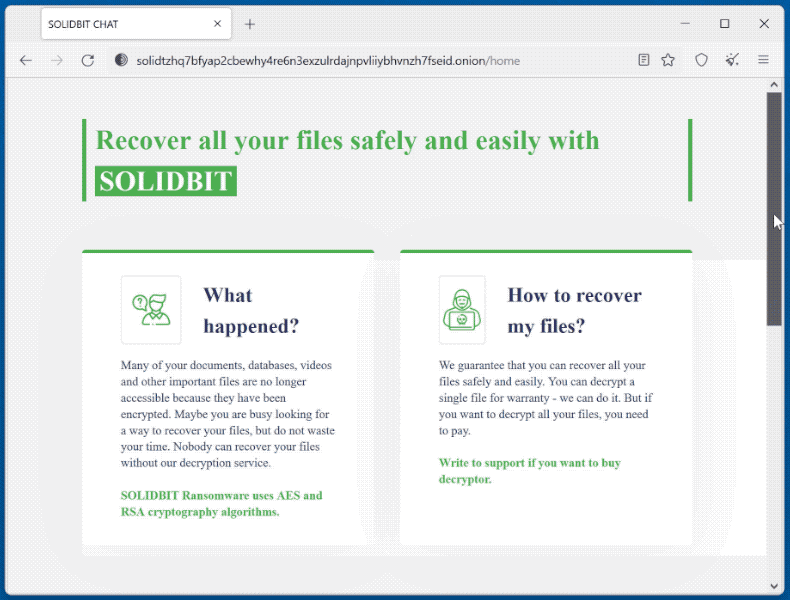Click the scrollbar down arrow
The height and width of the screenshot is (600, 790).
click(773, 585)
